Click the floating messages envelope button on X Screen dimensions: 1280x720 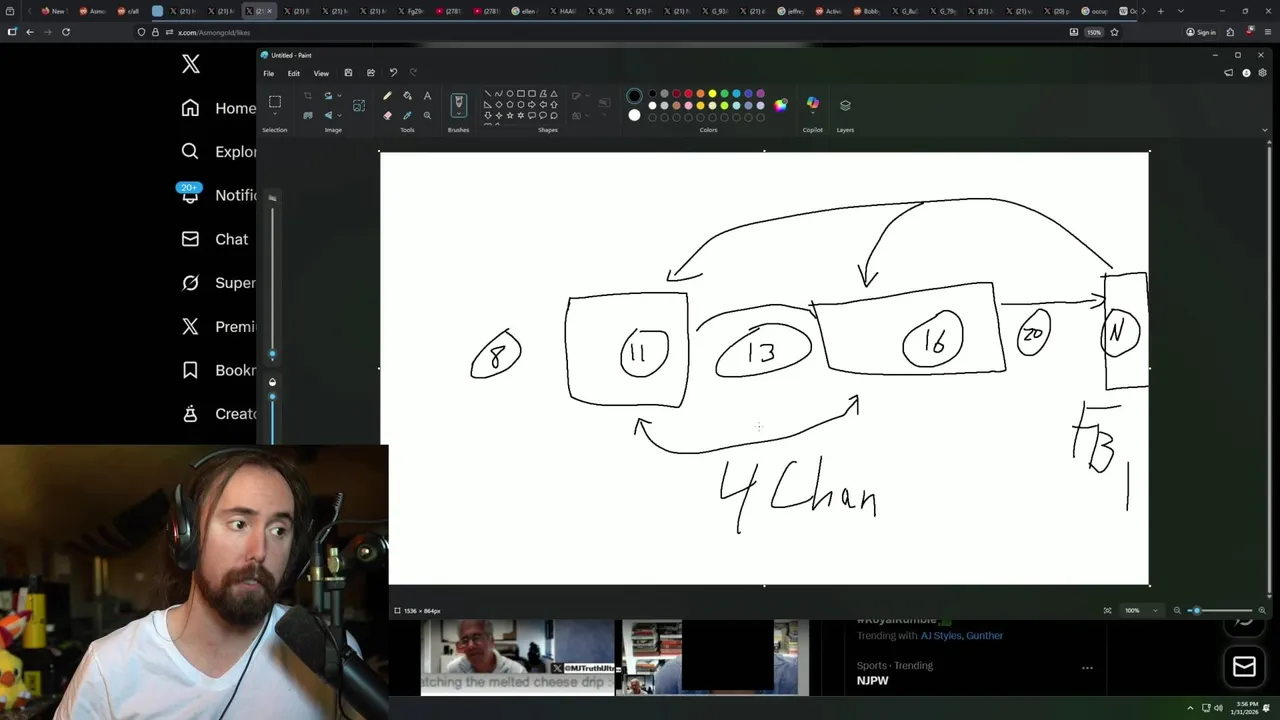pos(1244,667)
